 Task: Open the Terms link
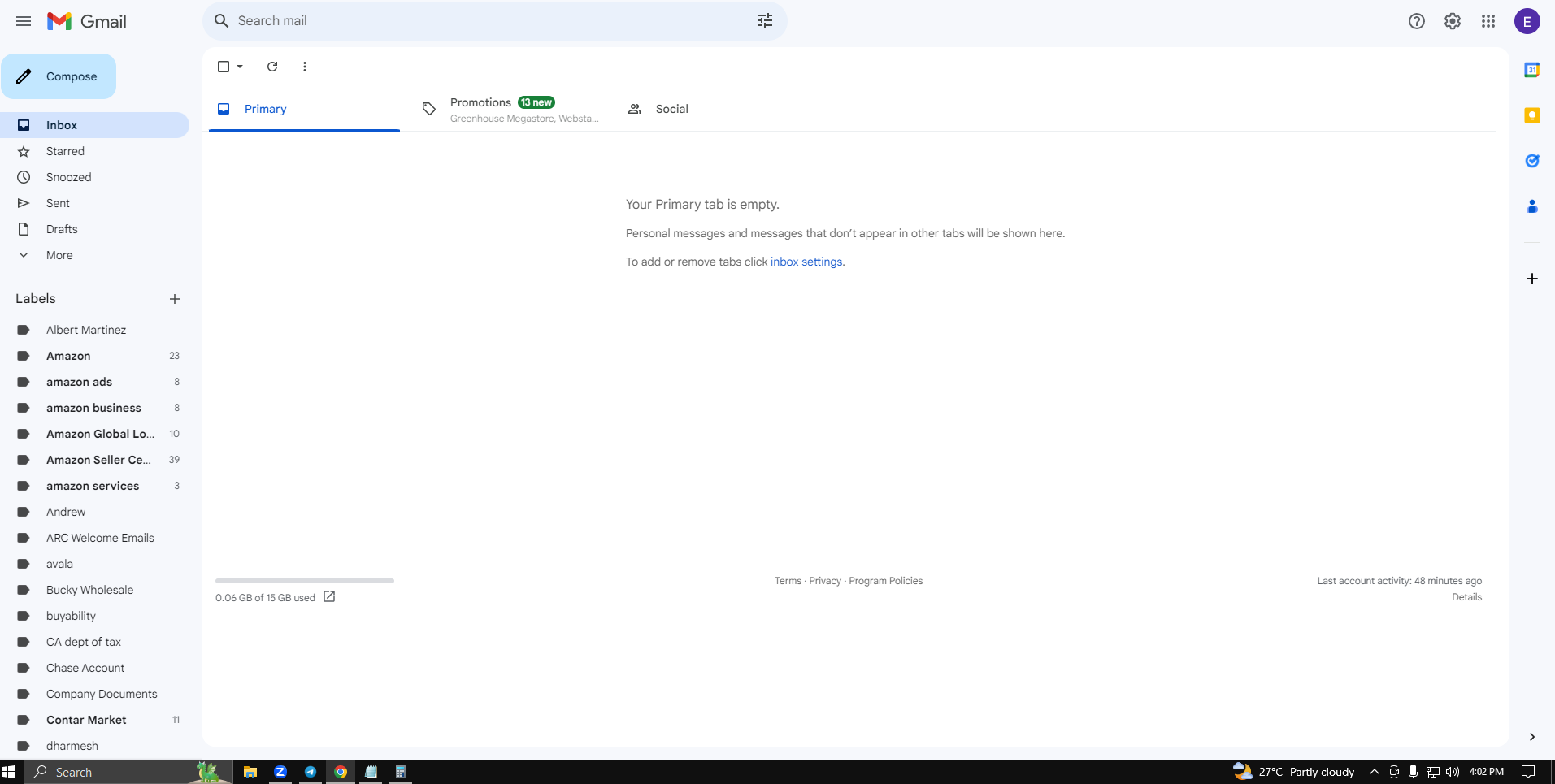click(788, 581)
